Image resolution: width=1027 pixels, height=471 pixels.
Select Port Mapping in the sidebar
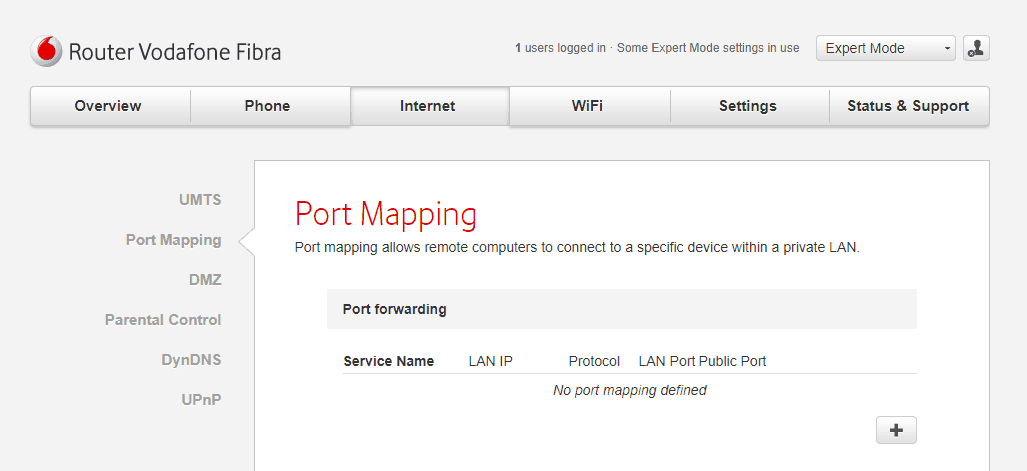pos(174,240)
